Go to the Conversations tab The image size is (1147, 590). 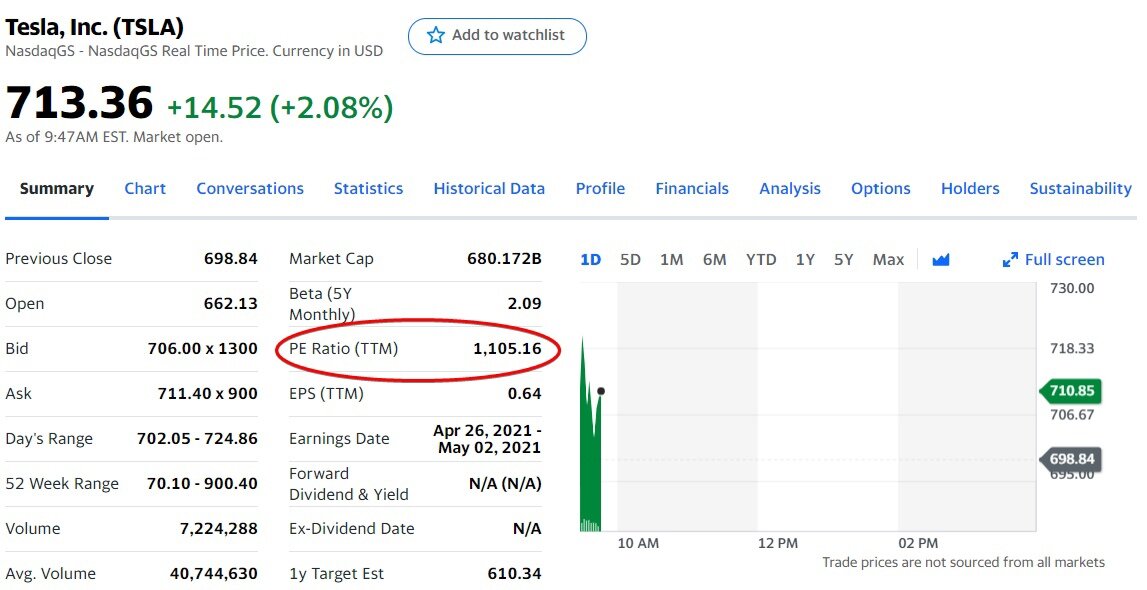coord(249,189)
